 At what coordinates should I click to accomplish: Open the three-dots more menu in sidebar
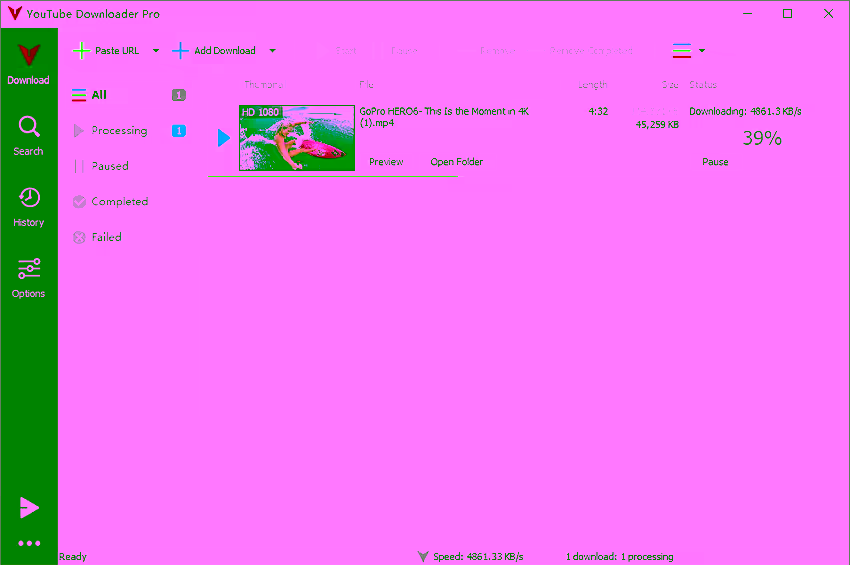click(x=29, y=543)
